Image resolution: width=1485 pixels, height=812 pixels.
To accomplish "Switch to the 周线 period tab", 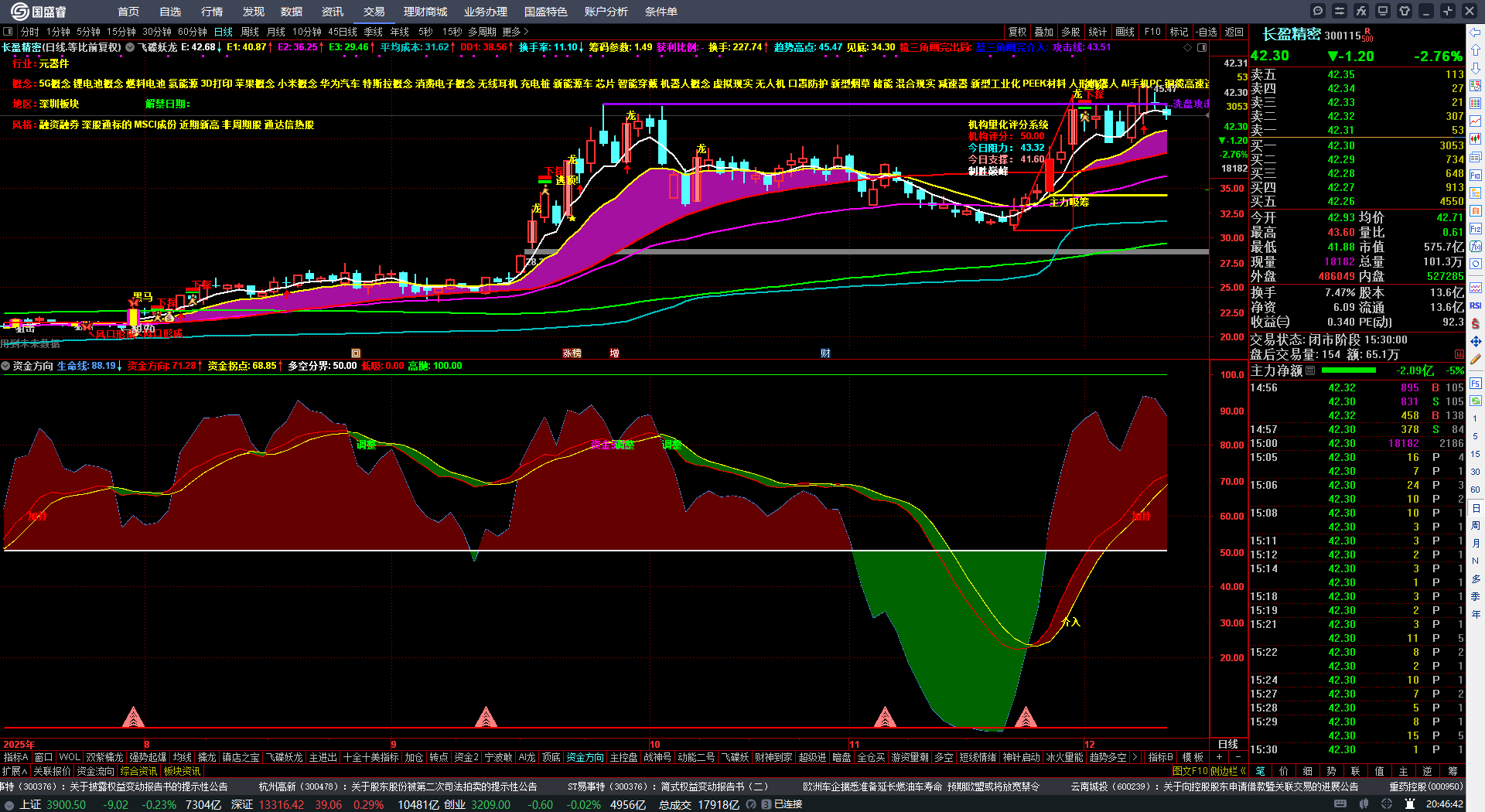I will [250, 32].
